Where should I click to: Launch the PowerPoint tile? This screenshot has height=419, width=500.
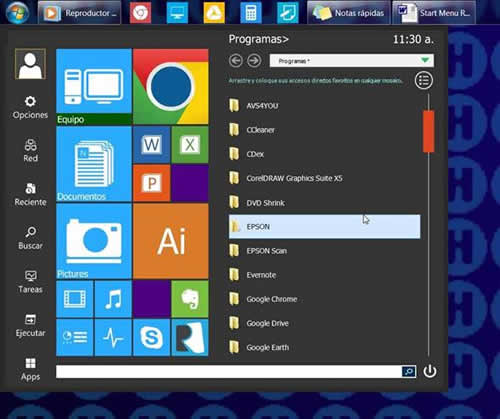coord(152,183)
